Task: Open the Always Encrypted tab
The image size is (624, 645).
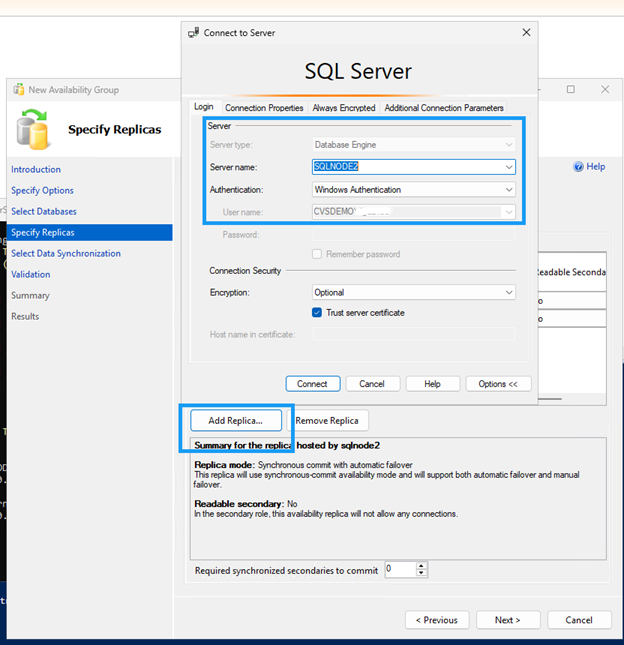Action: click(343, 108)
